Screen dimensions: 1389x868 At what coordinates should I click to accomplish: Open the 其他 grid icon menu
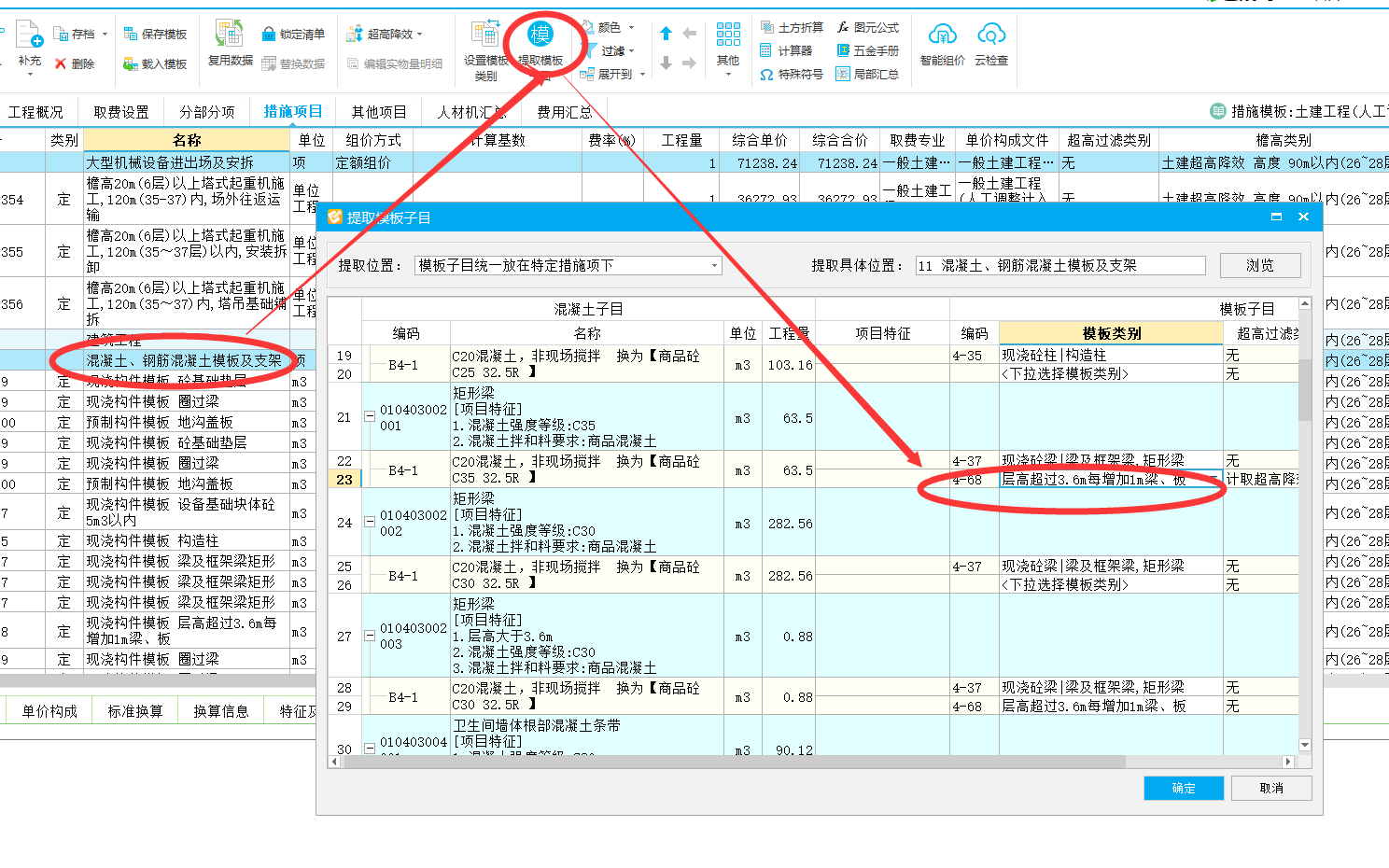tap(728, 35)
